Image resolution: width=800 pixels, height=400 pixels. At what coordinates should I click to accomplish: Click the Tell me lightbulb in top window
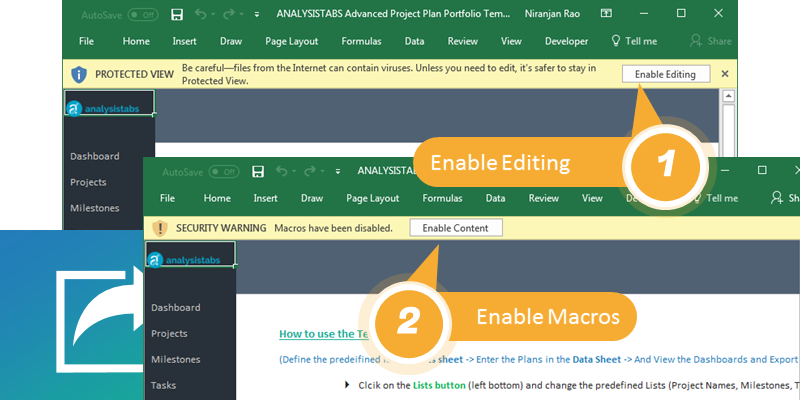(x=616, y=41)
